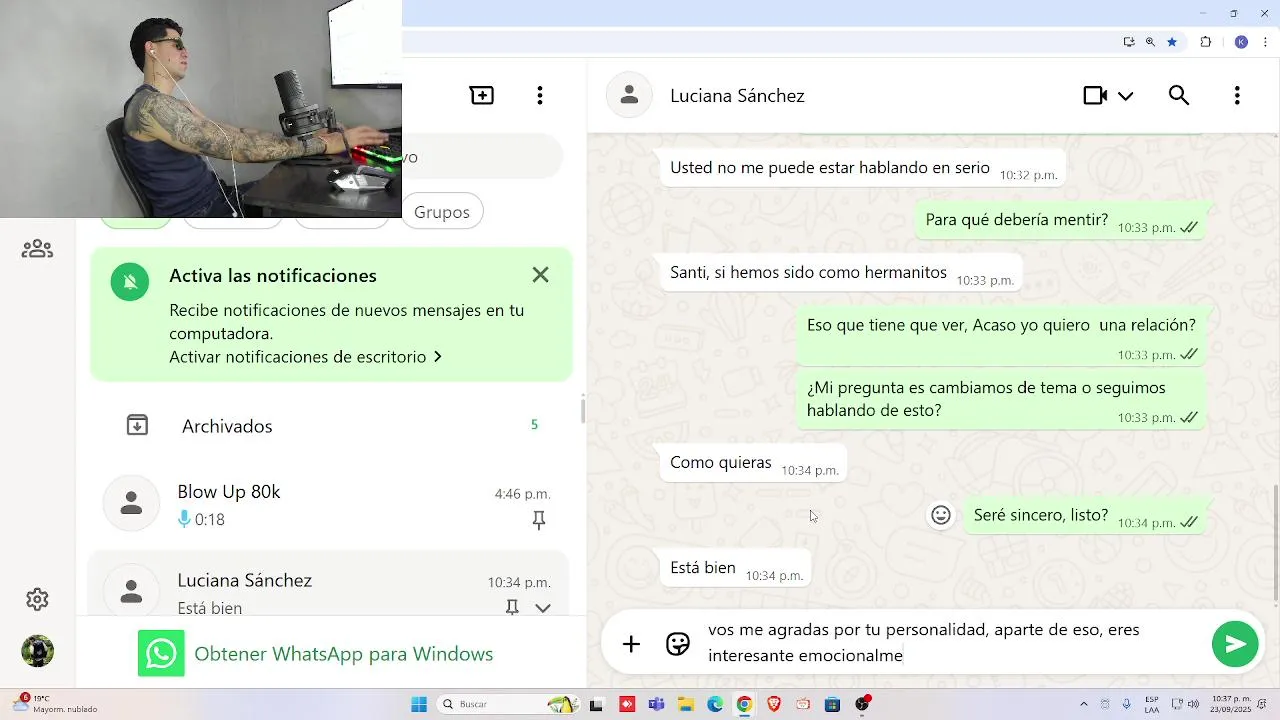Click into the message text input field

click(x=950, y=643)
